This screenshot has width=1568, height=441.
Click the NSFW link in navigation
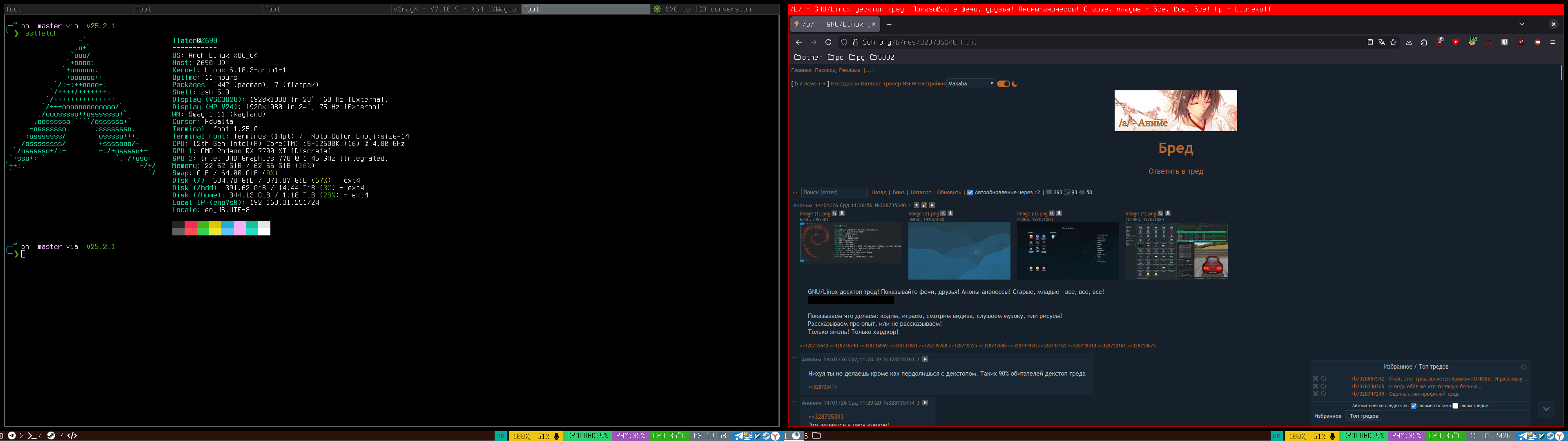coord(909,83)
